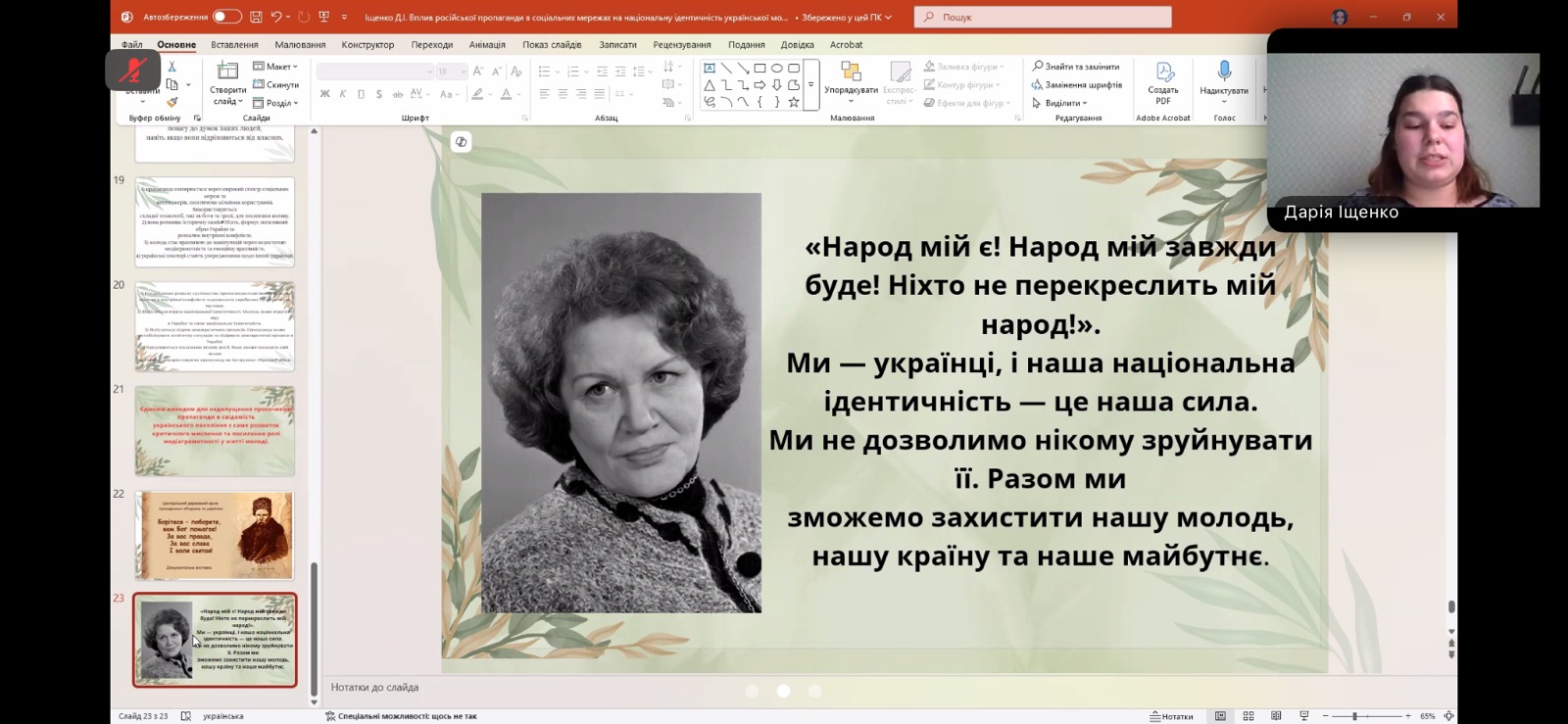Open the Вставлення ribbon tab
Viewport: 1568px width, 724px height.
coord(234,45)
